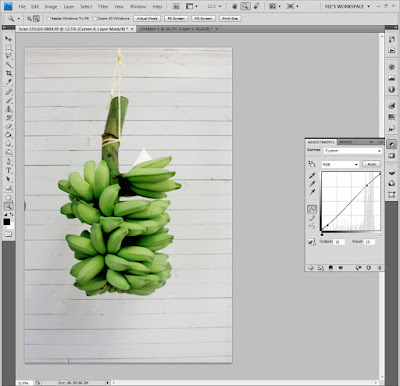Delete the adjustment layer via trash icon

[x=379, y=268]
